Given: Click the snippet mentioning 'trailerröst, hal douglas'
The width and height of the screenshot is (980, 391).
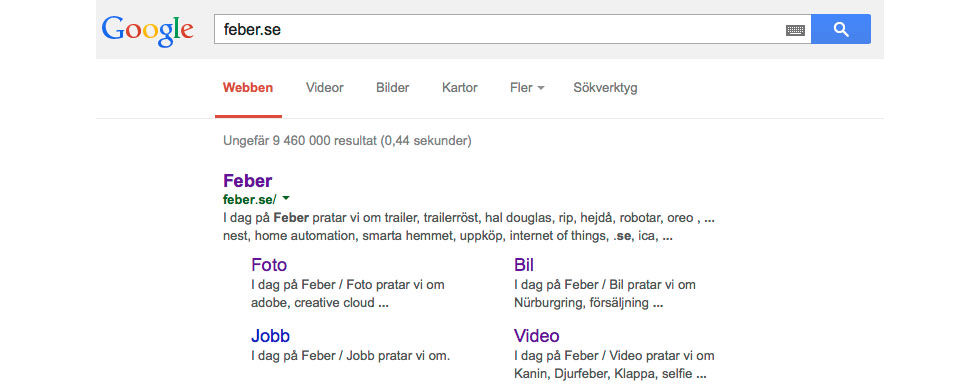Looking at the screenshot, I should [469, 218].
